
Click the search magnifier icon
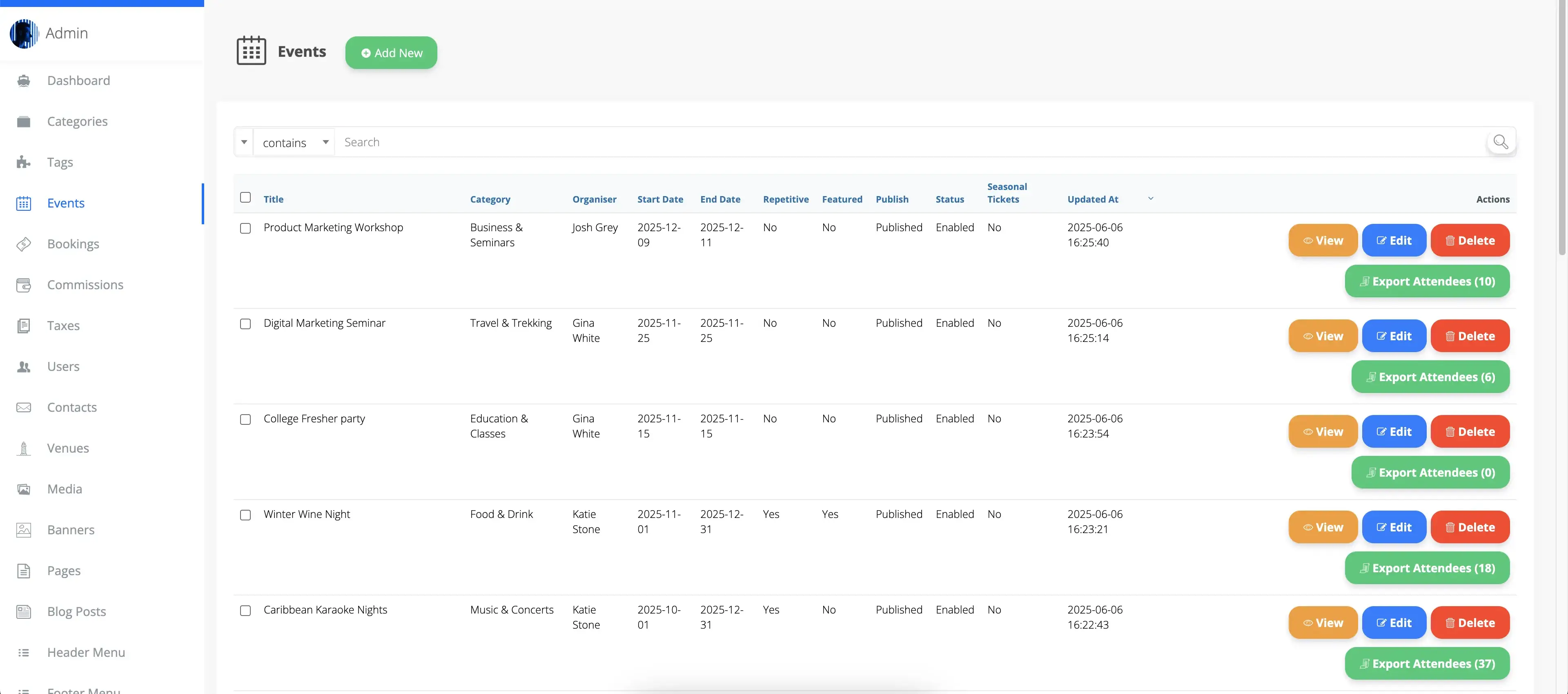tap(1501, 142)
